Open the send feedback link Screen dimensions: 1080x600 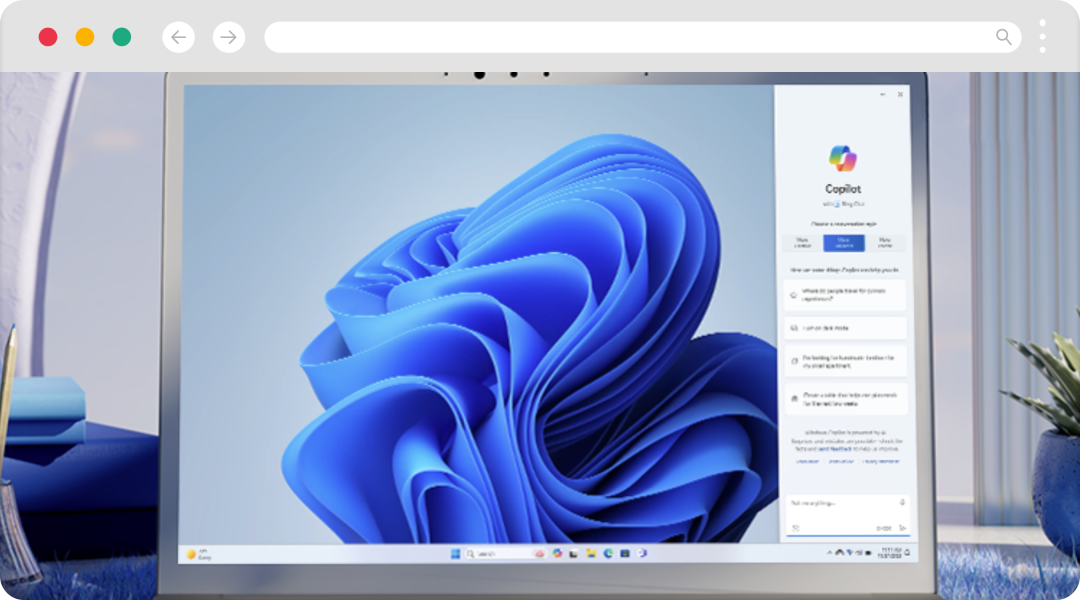tap(835, 449)
